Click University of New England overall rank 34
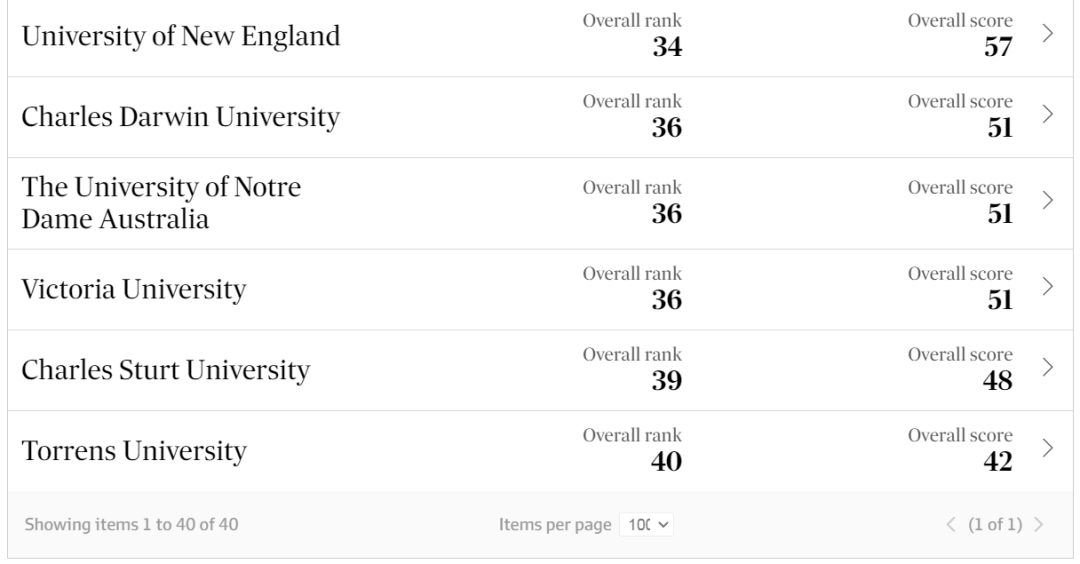This screenshot has height=564, width=1080. [x=667, y=46]
